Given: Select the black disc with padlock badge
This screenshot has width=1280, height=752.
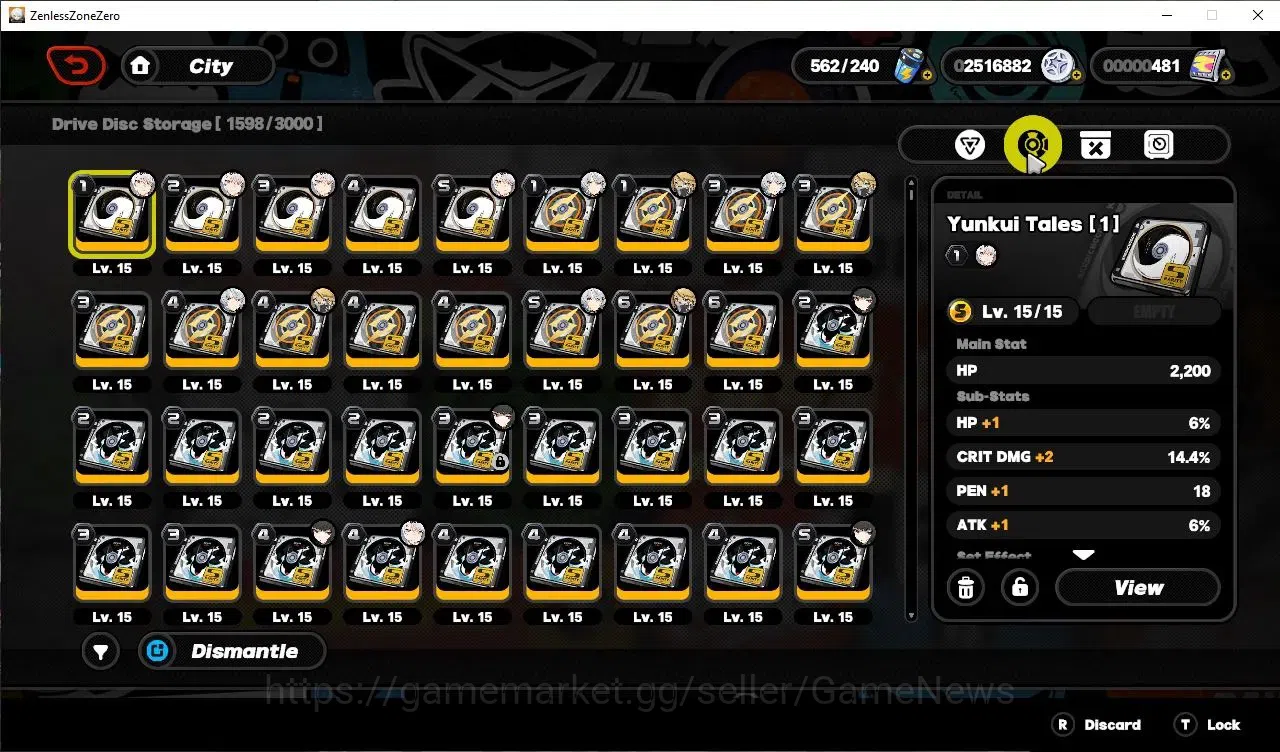Looking at the screenshot, I should coord(472,446).
